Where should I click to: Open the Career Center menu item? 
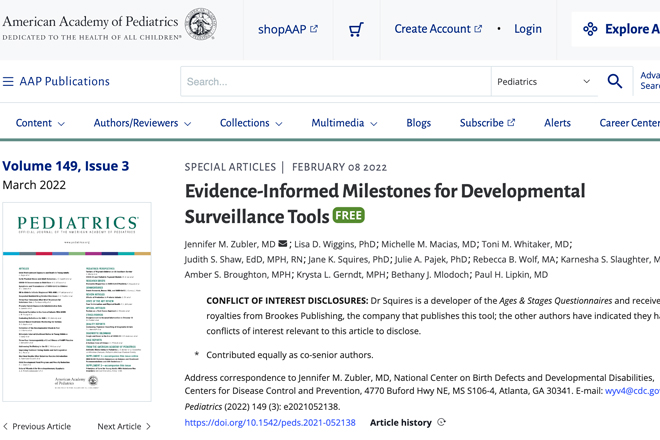[x=629, y=123]
